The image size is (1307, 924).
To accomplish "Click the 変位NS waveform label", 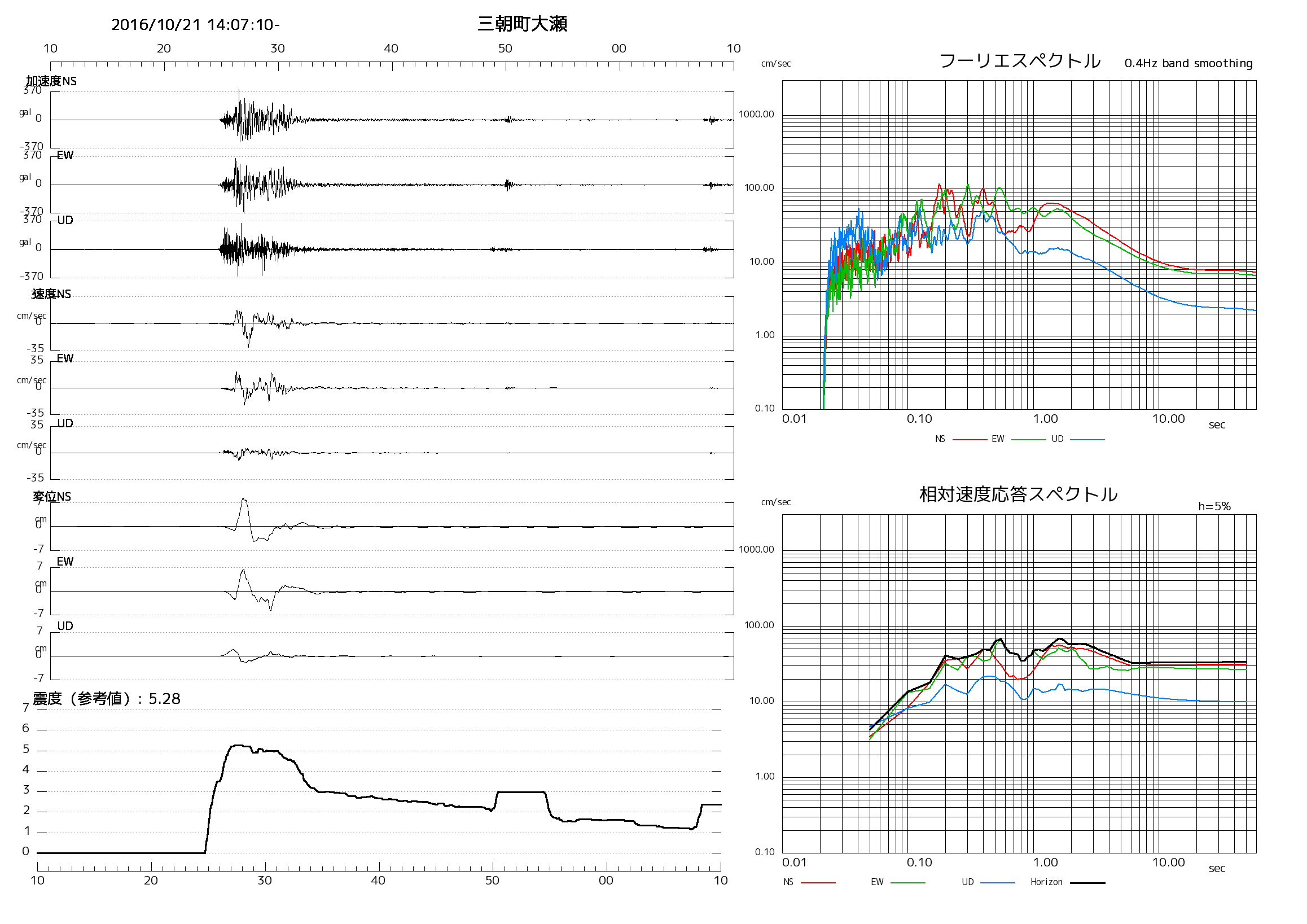I will (52, 497).
